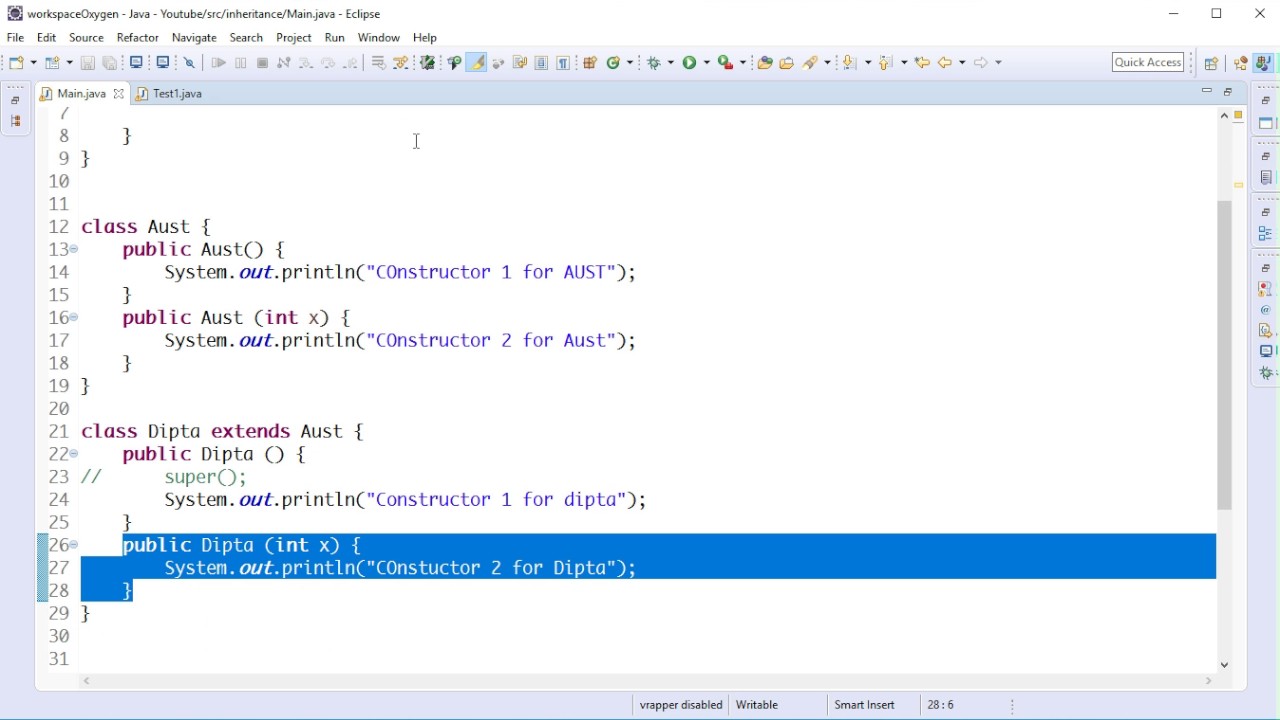Click the Drop to Frame icon
The height and width of the screenshot is (720, 1280).
(378, 62)
